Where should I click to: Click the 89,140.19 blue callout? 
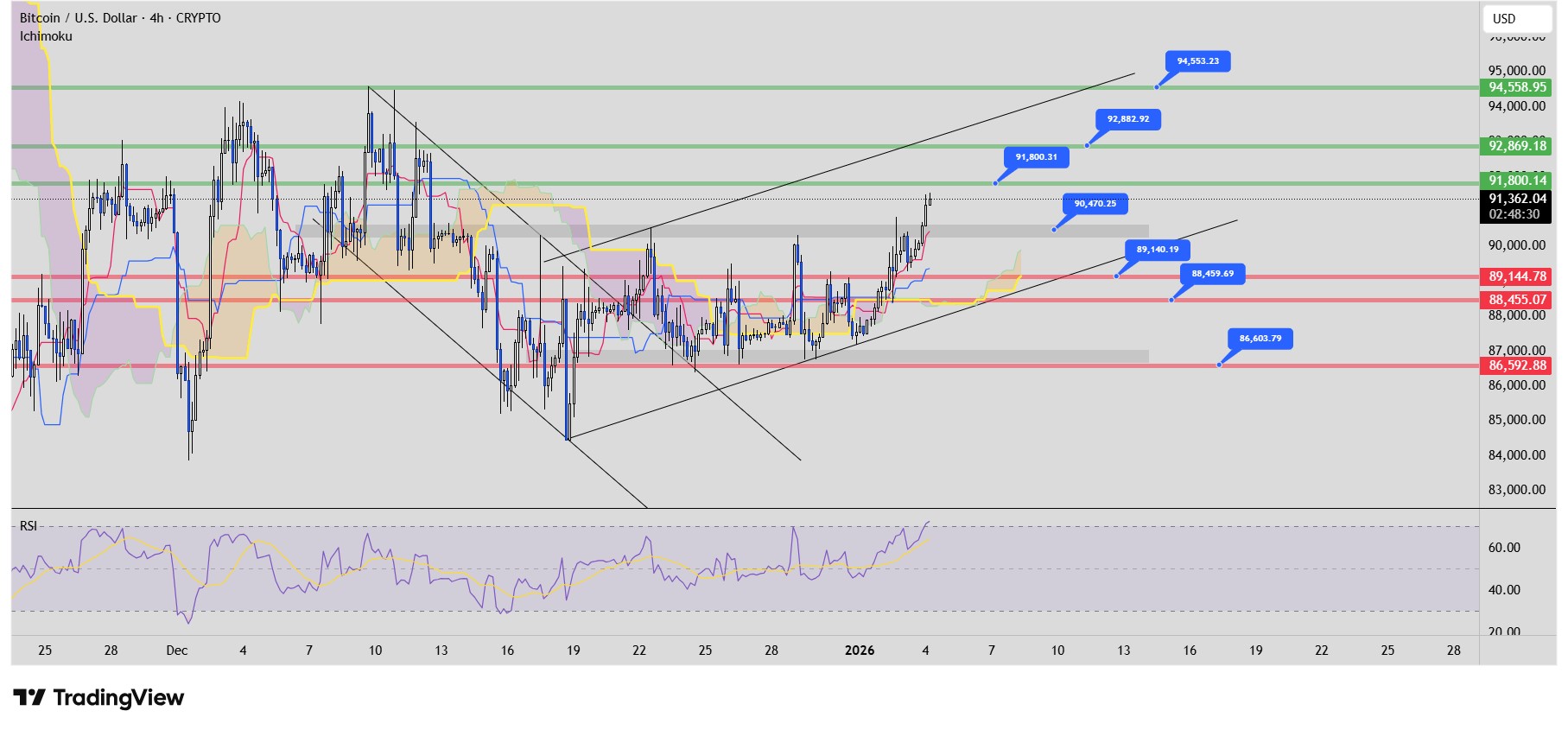tap(1157, 250)
